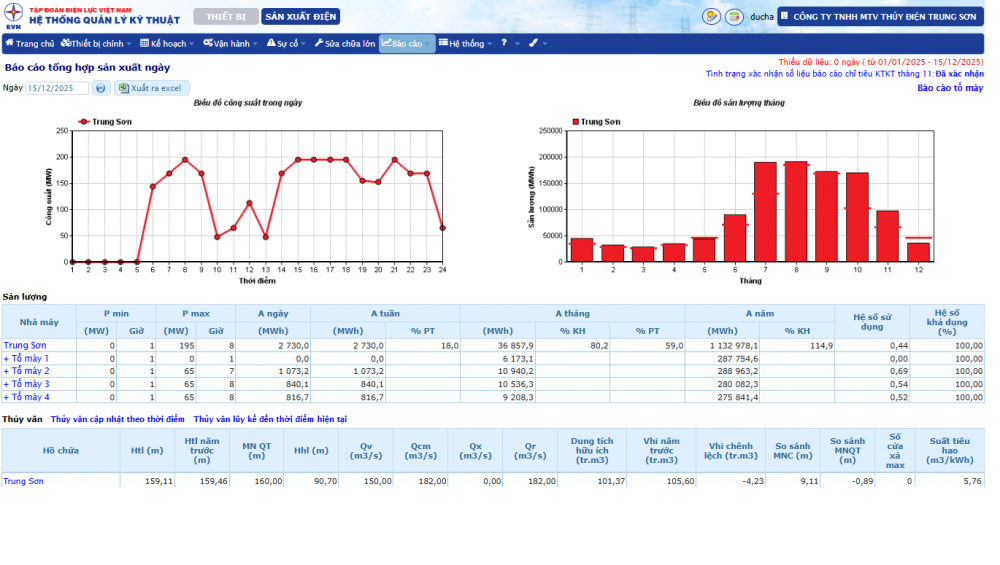Click the Ngày date input field
Viewport: 1000px width, 565px height.
57,88
